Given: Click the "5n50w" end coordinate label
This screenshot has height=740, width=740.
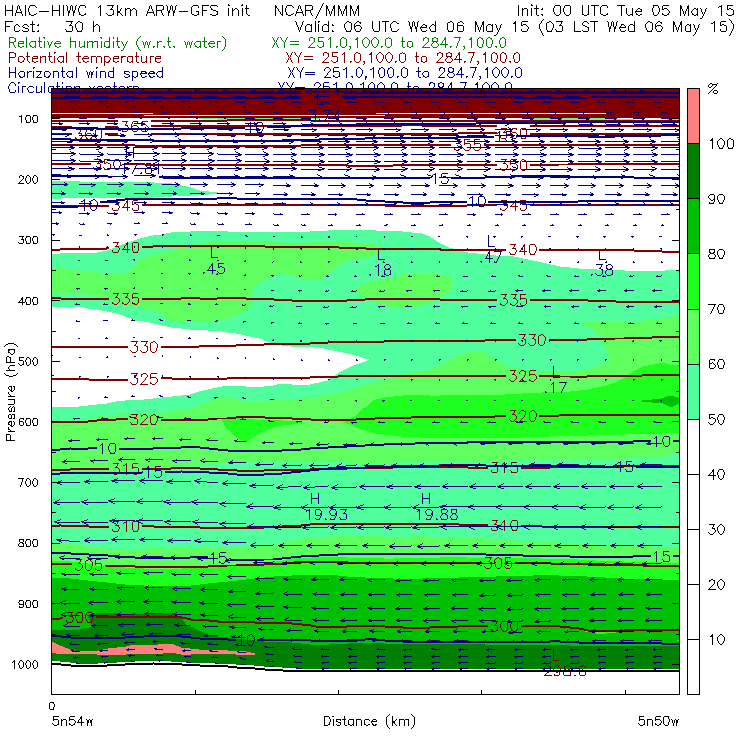Looking at the screenshot, I should (x=658, y=721).
